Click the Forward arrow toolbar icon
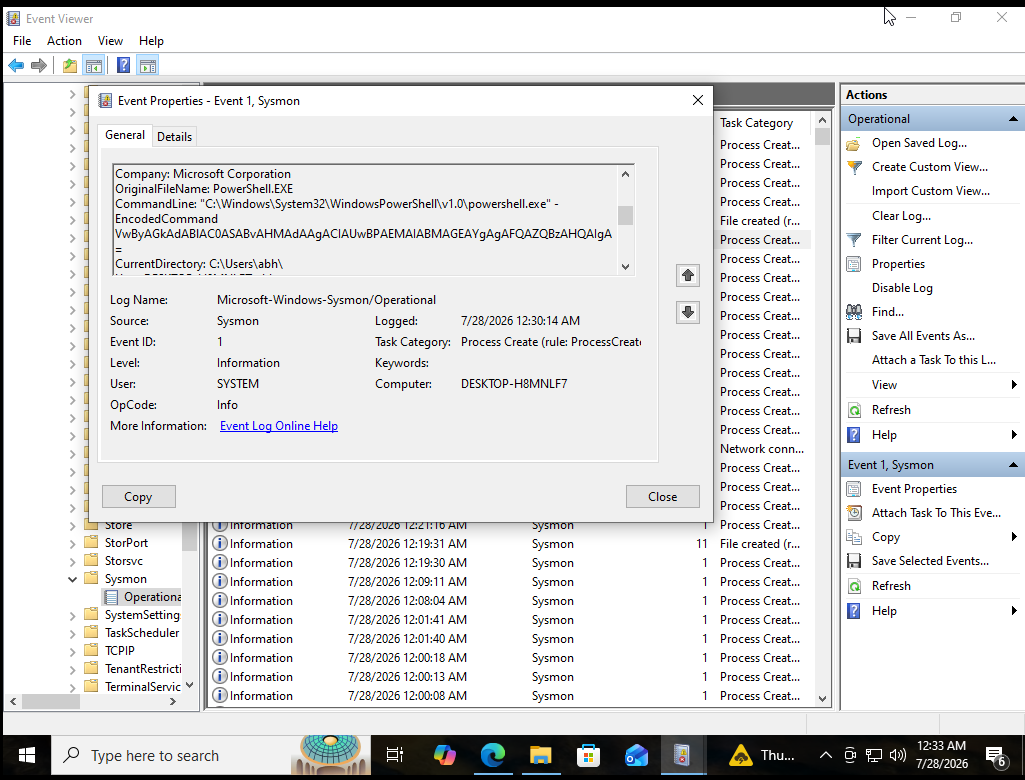This screenshot has height=780, width=1025. [x=39, y=65]
